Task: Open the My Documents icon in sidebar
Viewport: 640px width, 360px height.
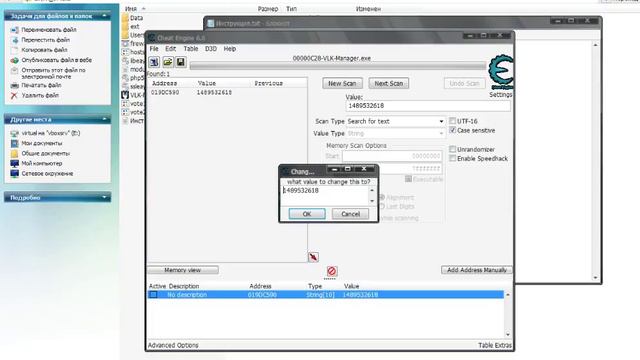Action: (14, 143)
